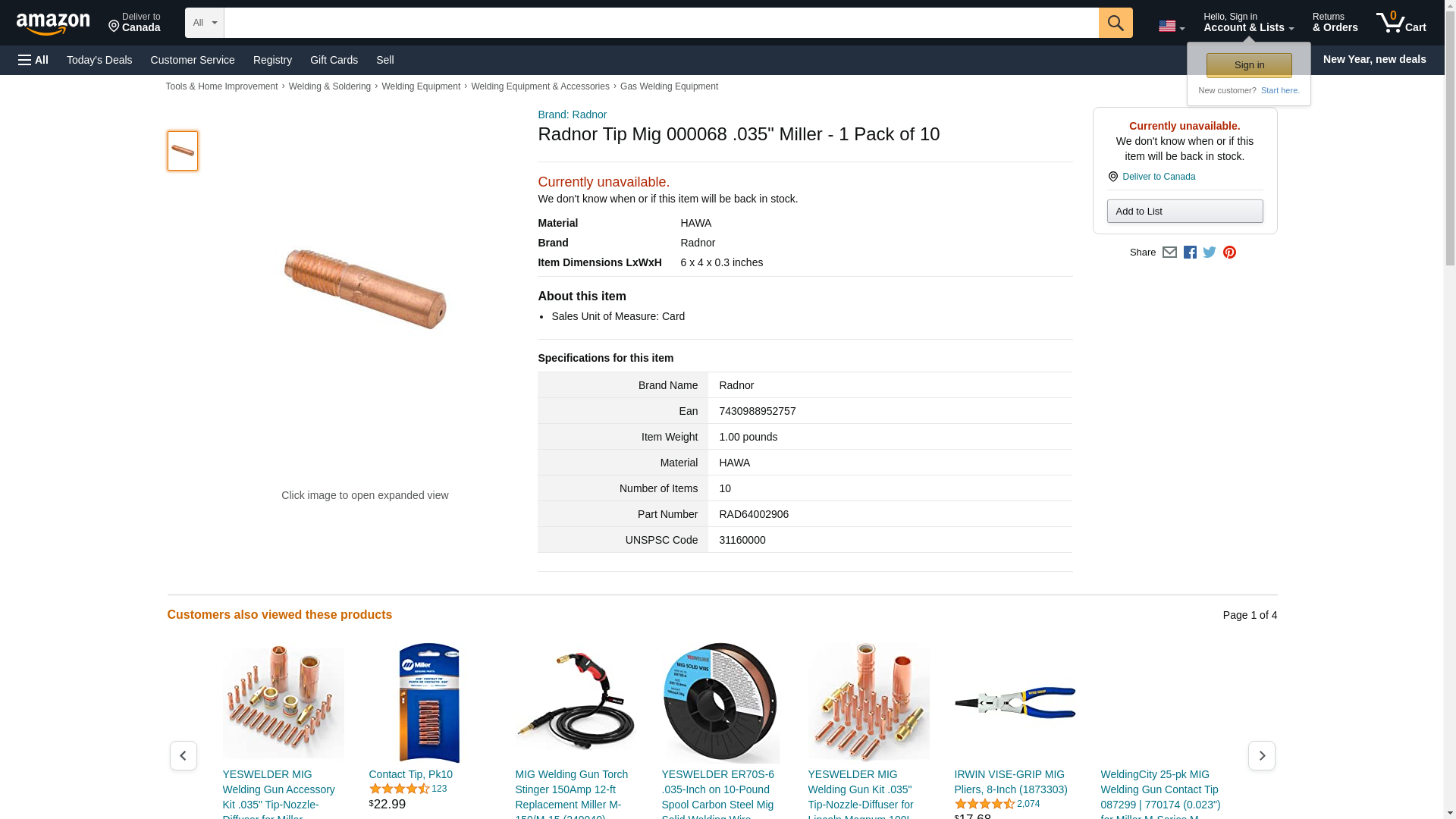Image resolution: width=1456 pixels, height=819 pixels.
Task: Open the shopping cart
Action: (1401, 23)
